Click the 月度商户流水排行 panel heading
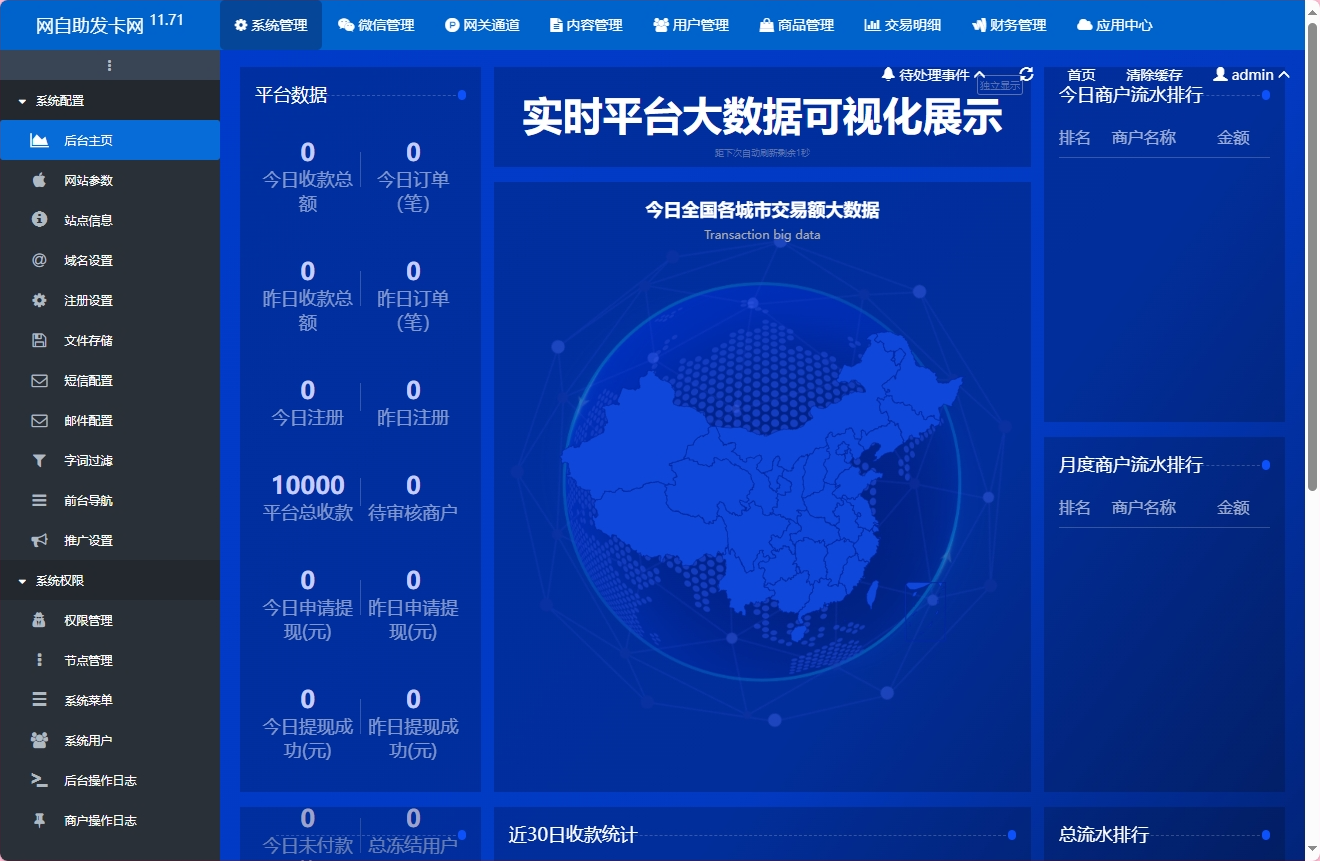Viewport: 1320px width, 861px height. pos(1131,465)
